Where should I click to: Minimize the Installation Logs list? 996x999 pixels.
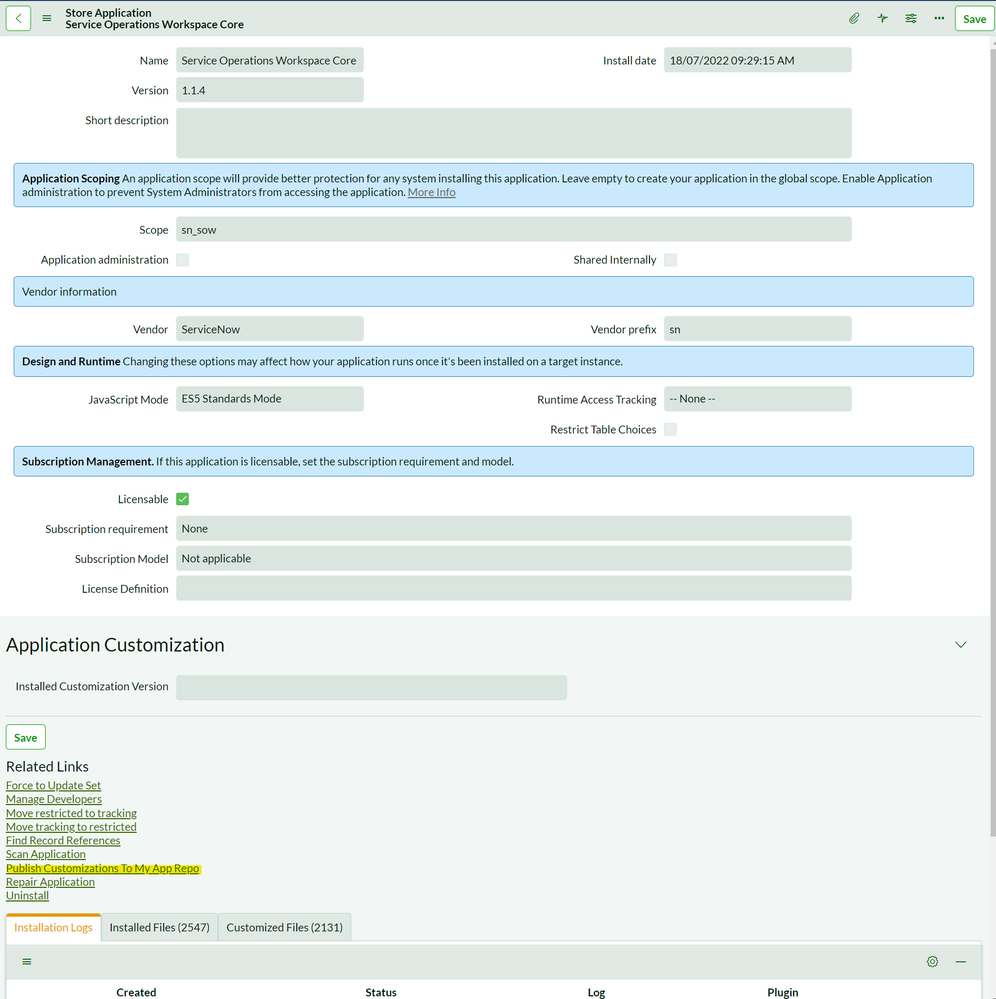click(960, 961)
